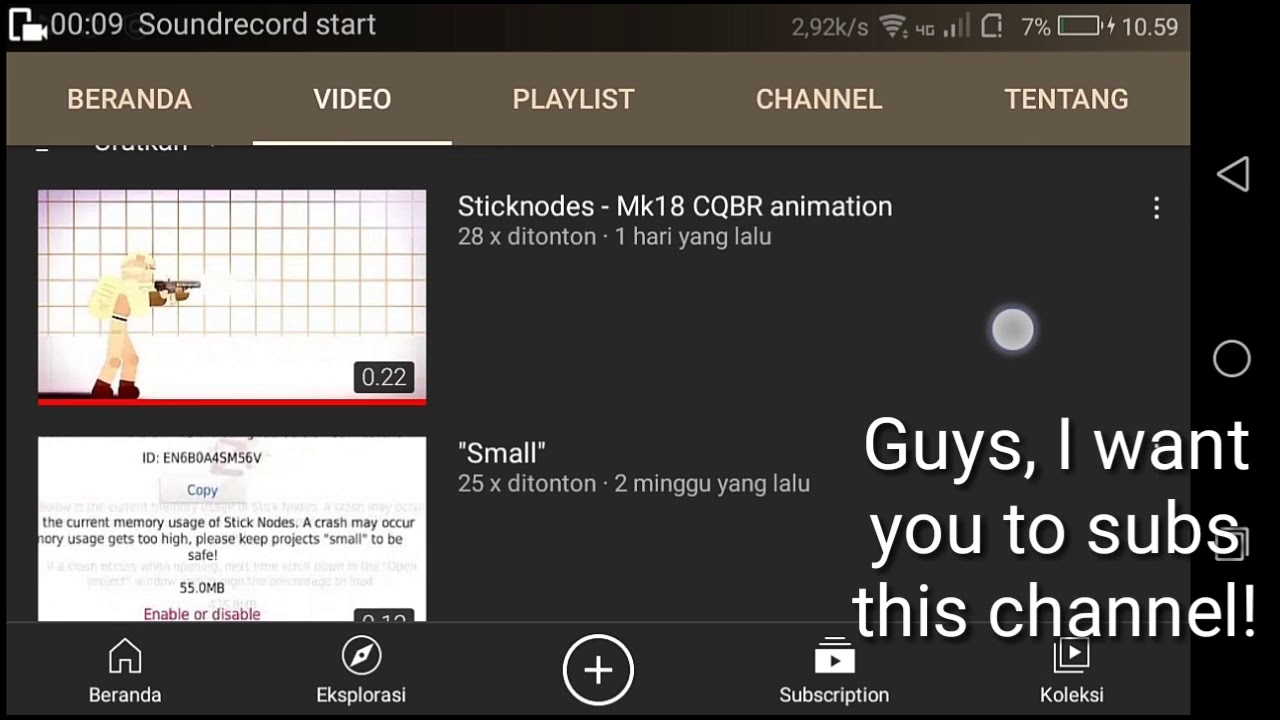Screen dimensions: 1280x720
Task: Open Subscription in bottom navigation
Action: coord(834,672)
